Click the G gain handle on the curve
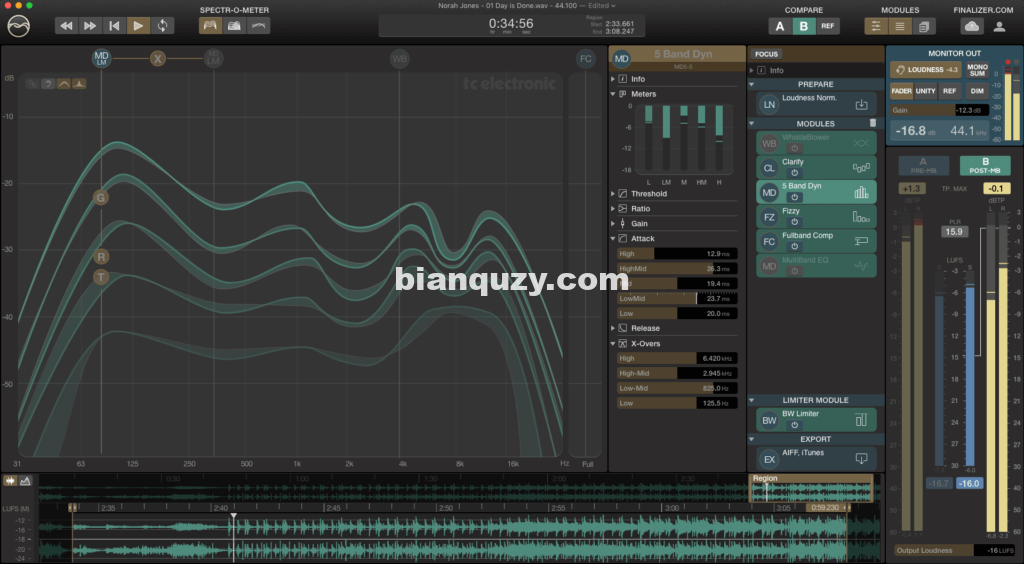This screenshot has height=564, width=1024. [x=101, y=198]
